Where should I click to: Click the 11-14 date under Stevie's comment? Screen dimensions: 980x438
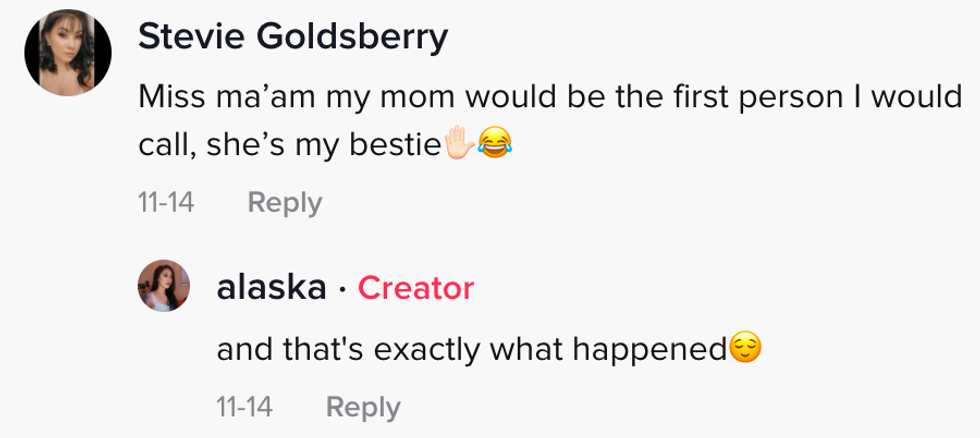166,203
